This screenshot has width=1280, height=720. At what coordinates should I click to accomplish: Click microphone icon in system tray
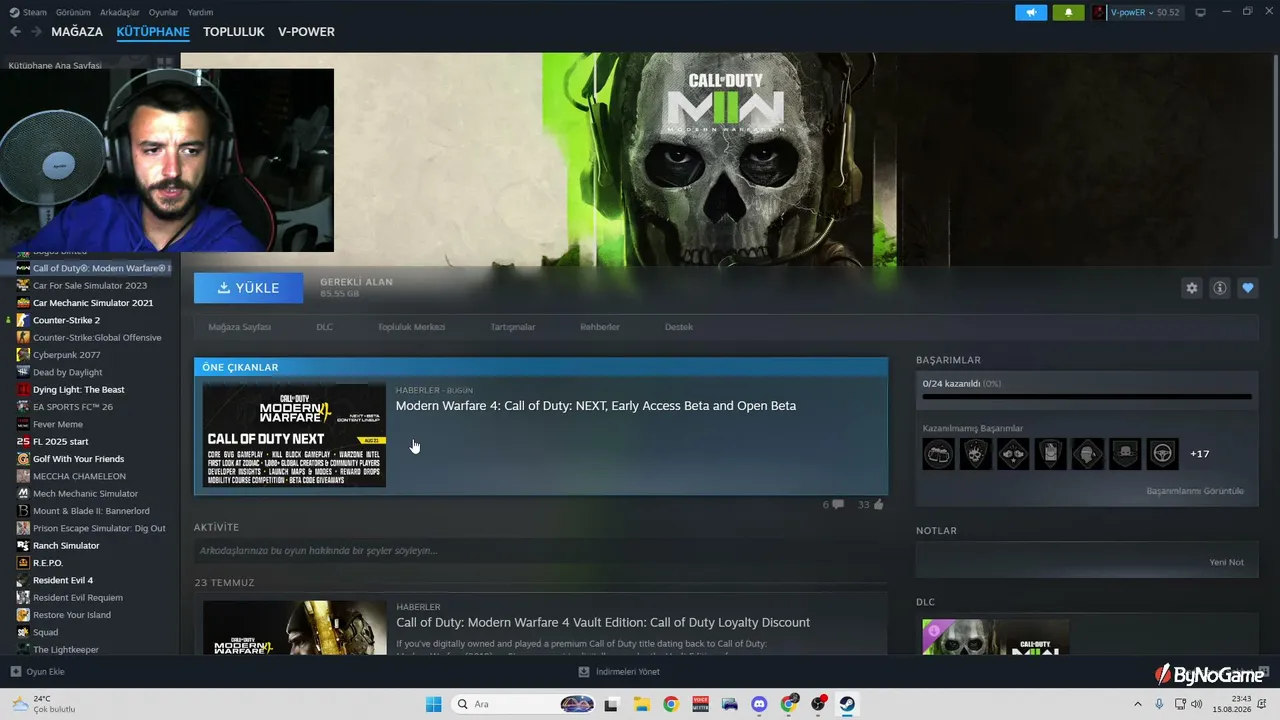coord(1159,704)
